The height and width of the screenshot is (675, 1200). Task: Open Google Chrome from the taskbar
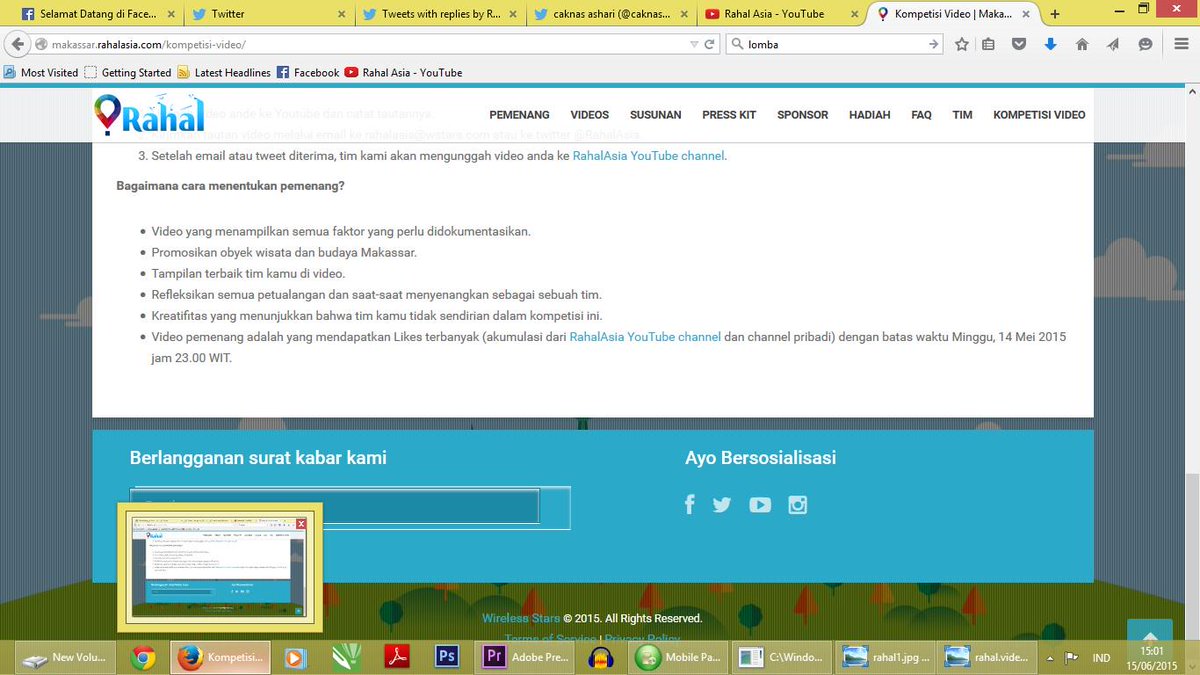point(142,657)
